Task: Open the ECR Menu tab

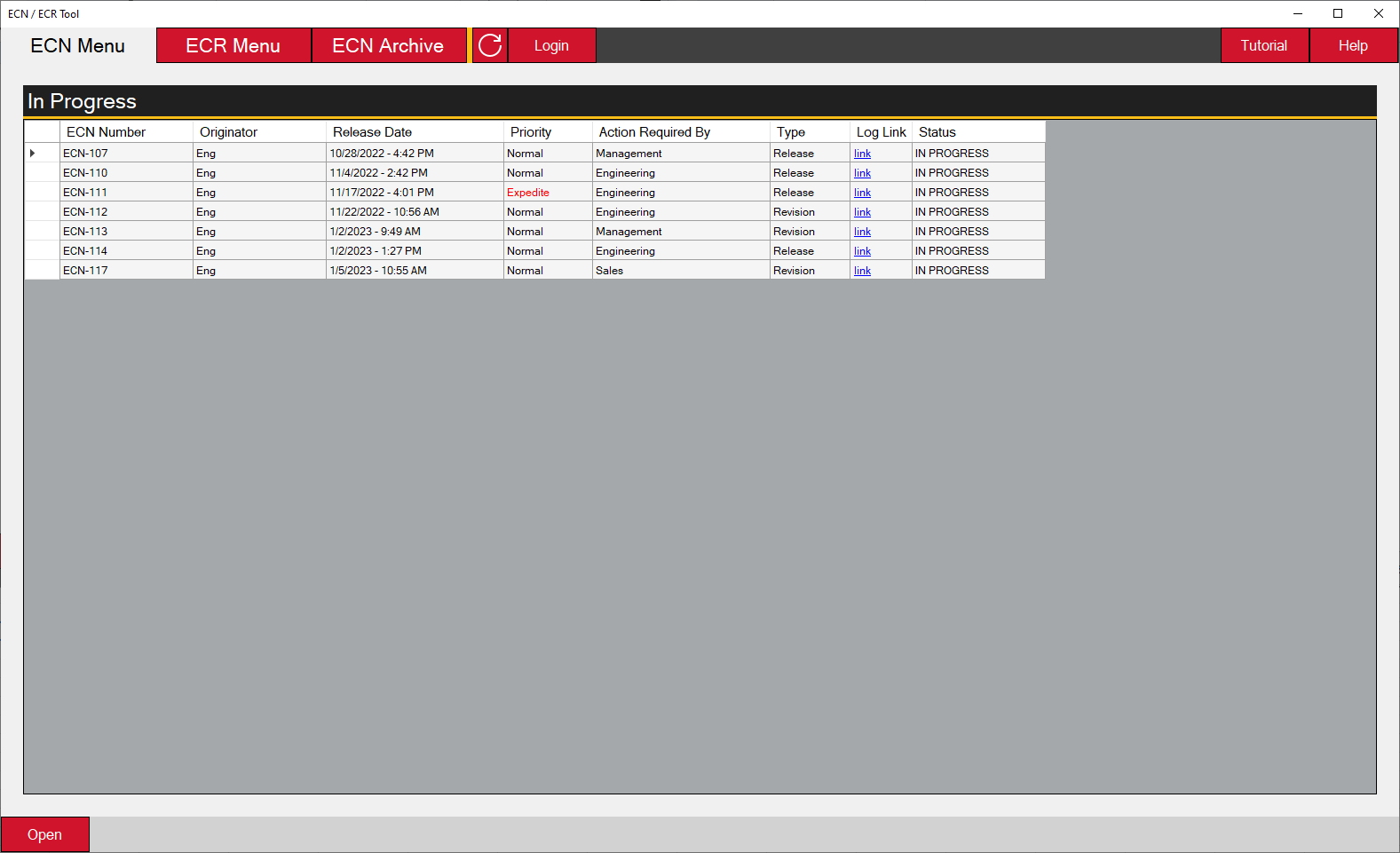Action: tap(233, 45)
